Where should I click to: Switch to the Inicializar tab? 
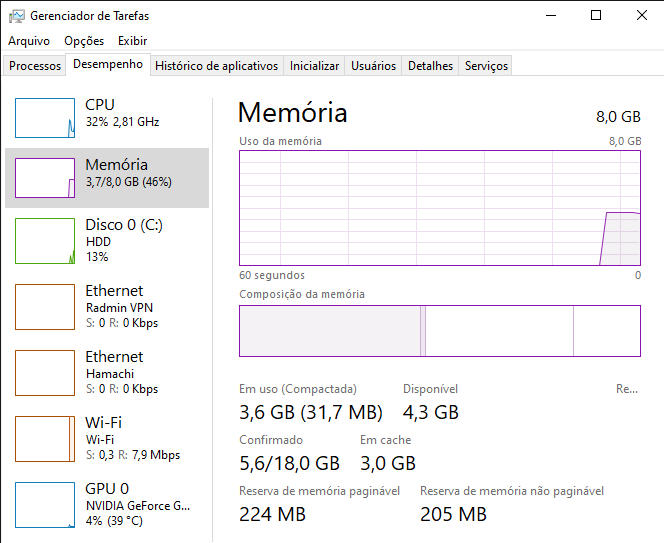click(314, 66)
